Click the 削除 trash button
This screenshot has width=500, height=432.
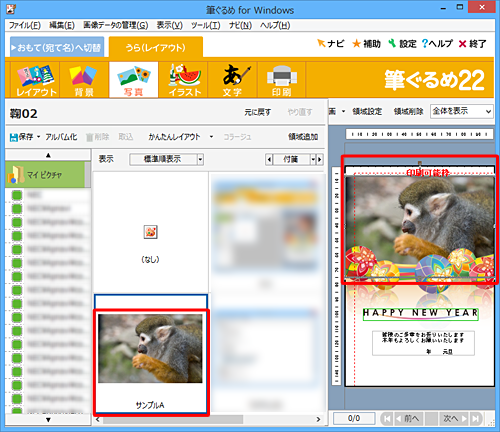(97, 137)
